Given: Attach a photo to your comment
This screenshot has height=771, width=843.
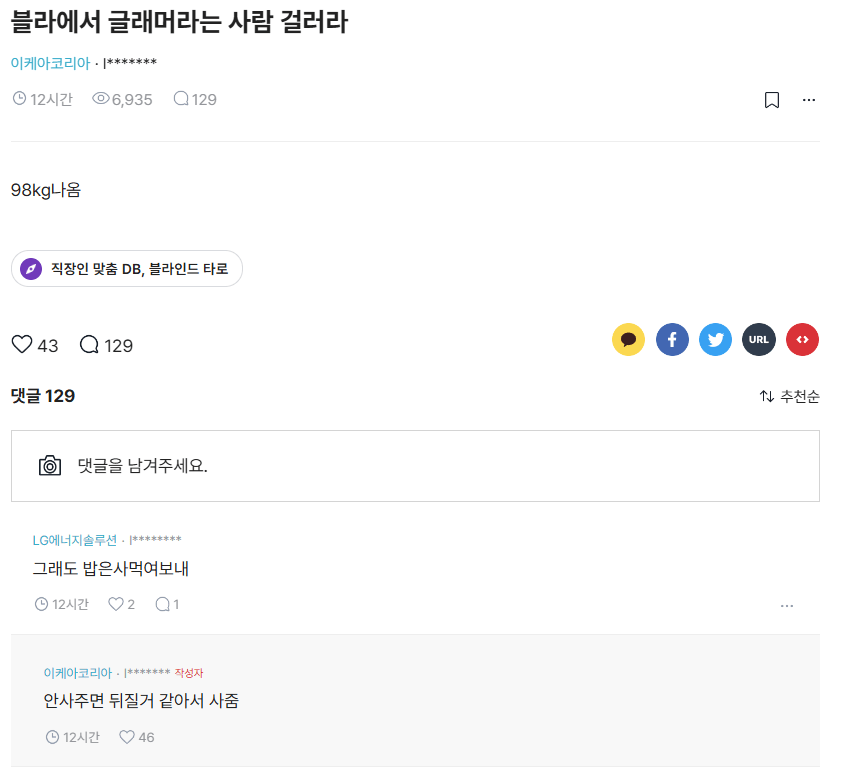Looking at the screenshot, I should point(49,465).
